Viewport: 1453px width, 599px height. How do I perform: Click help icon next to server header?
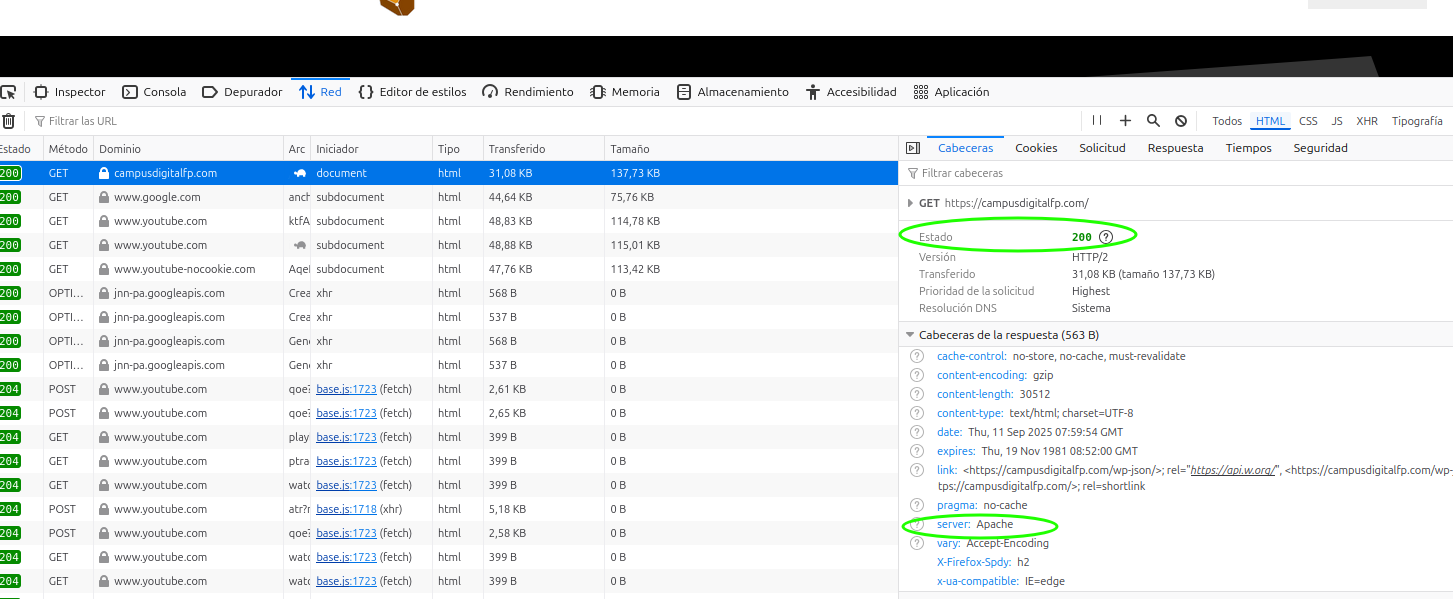click(x=917, y=525)
